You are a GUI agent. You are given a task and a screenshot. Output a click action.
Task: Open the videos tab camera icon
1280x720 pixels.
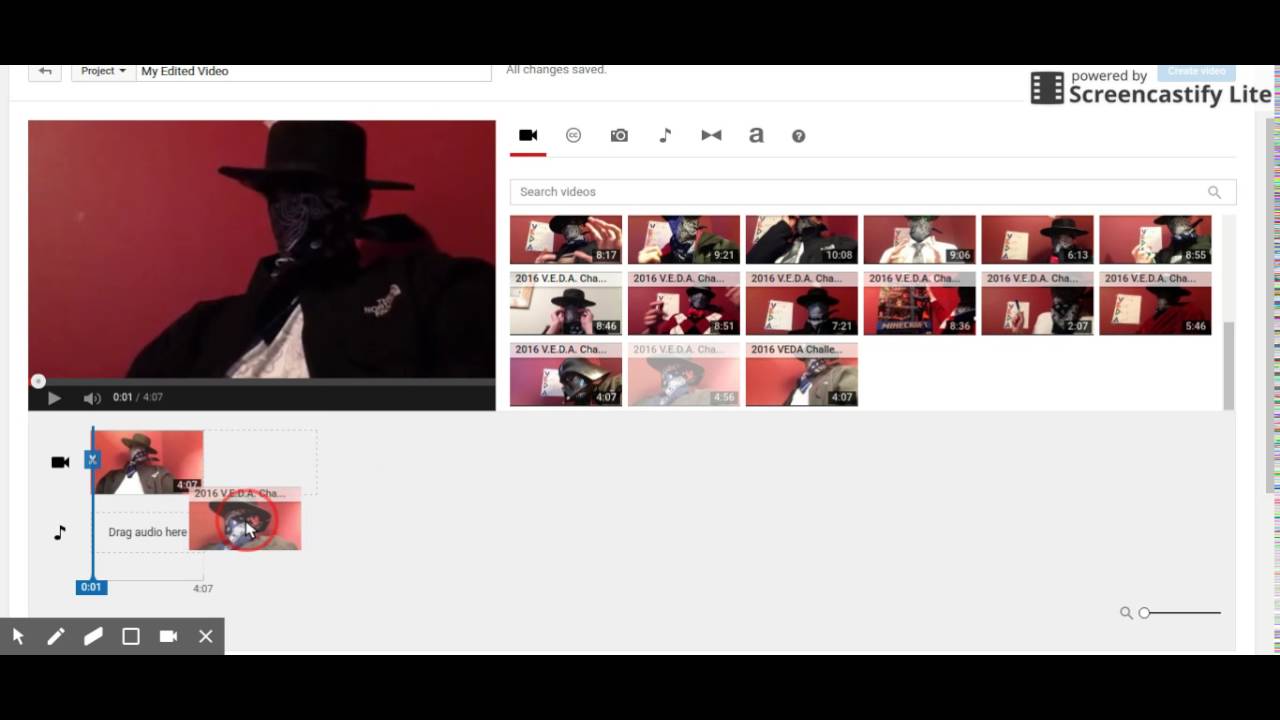click(528, 135)
